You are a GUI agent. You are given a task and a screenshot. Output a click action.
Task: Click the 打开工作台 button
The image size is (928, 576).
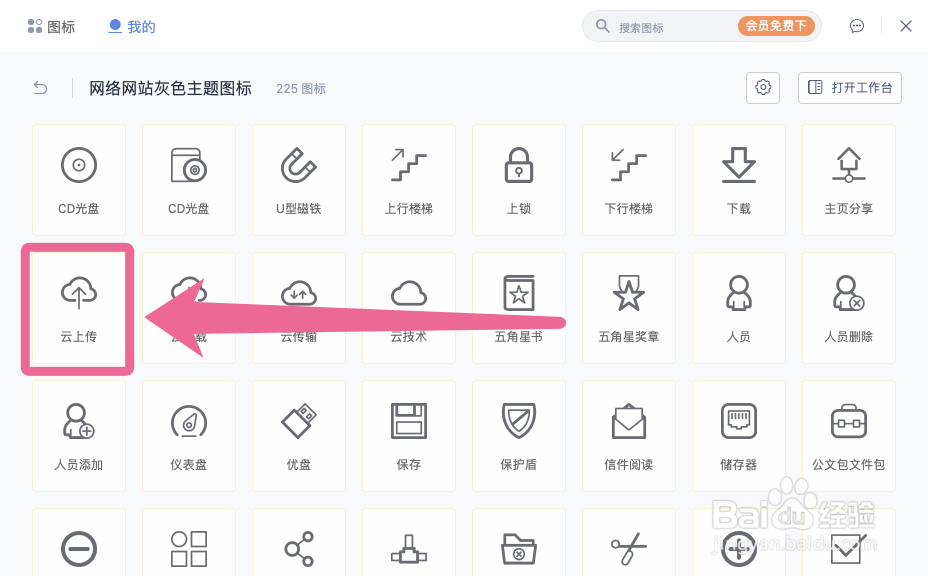pos(849,88)
